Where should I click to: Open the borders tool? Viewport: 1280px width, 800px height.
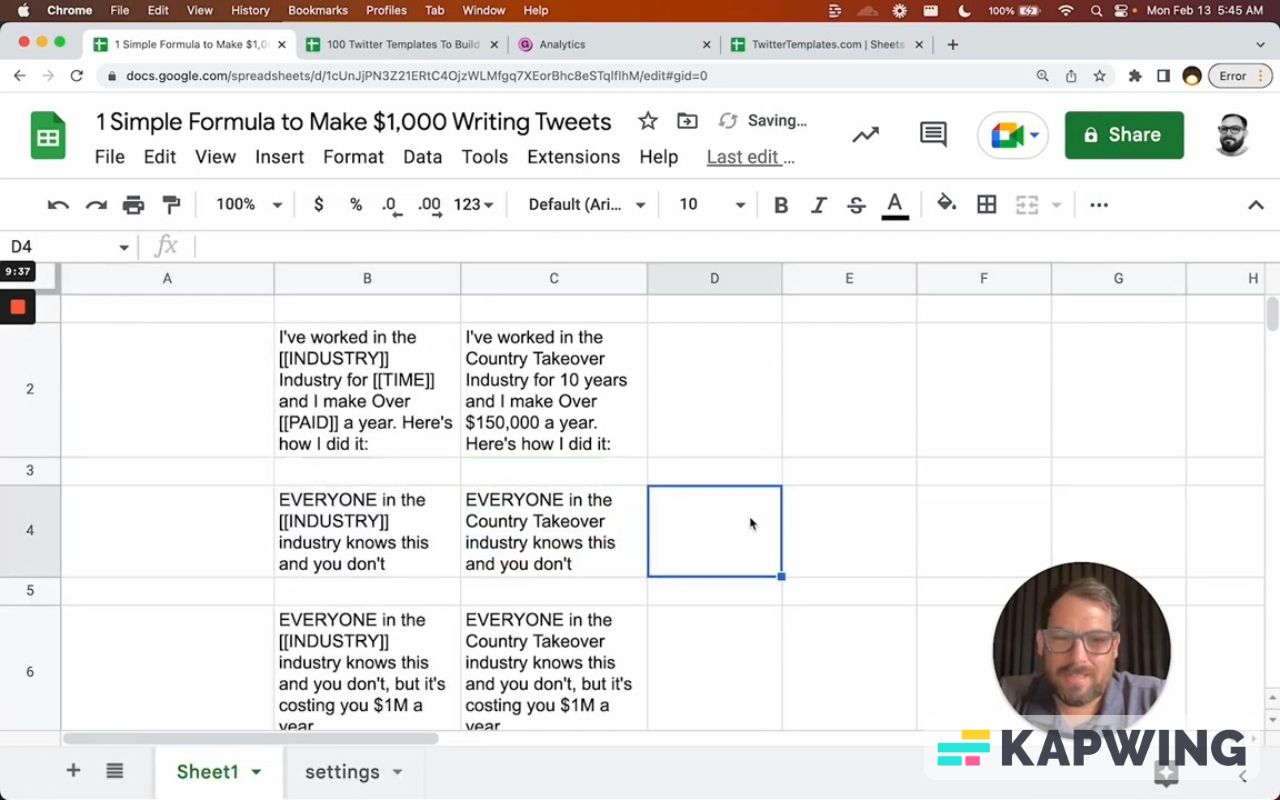(987, 204)
